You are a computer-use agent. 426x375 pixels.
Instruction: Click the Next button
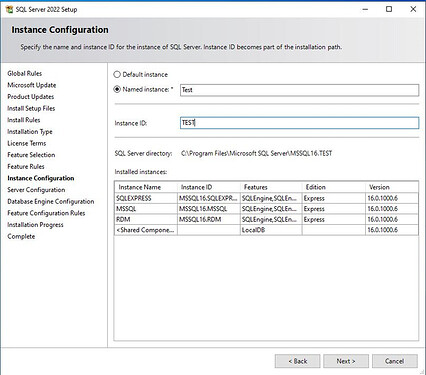pos(346,361)
